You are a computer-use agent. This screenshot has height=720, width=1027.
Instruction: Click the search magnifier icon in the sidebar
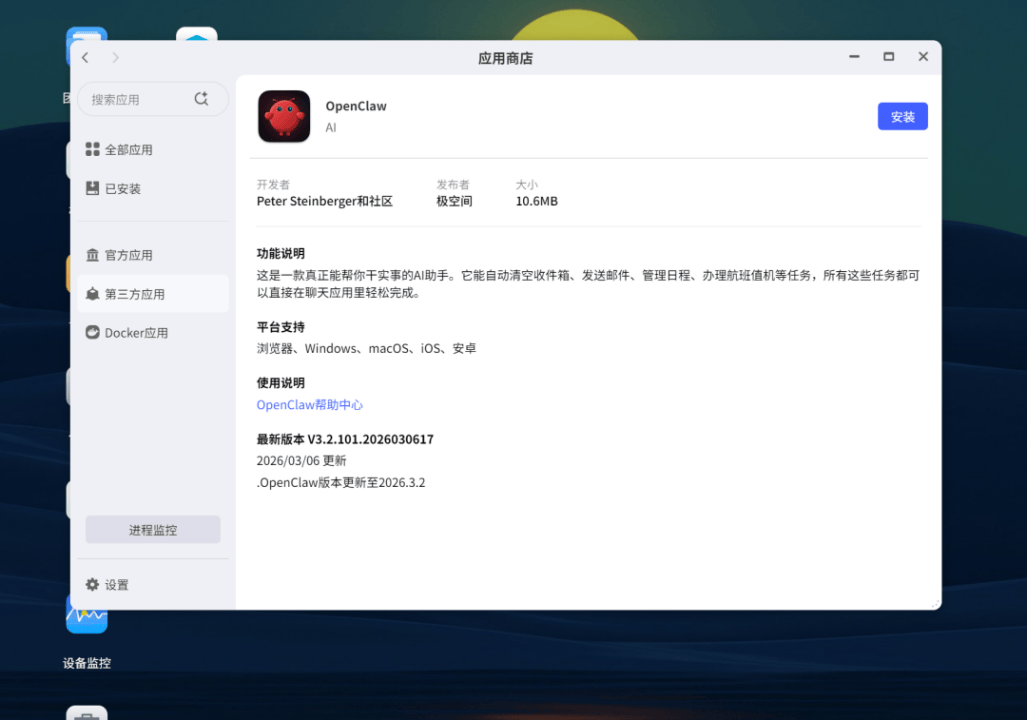click(201, 99)
